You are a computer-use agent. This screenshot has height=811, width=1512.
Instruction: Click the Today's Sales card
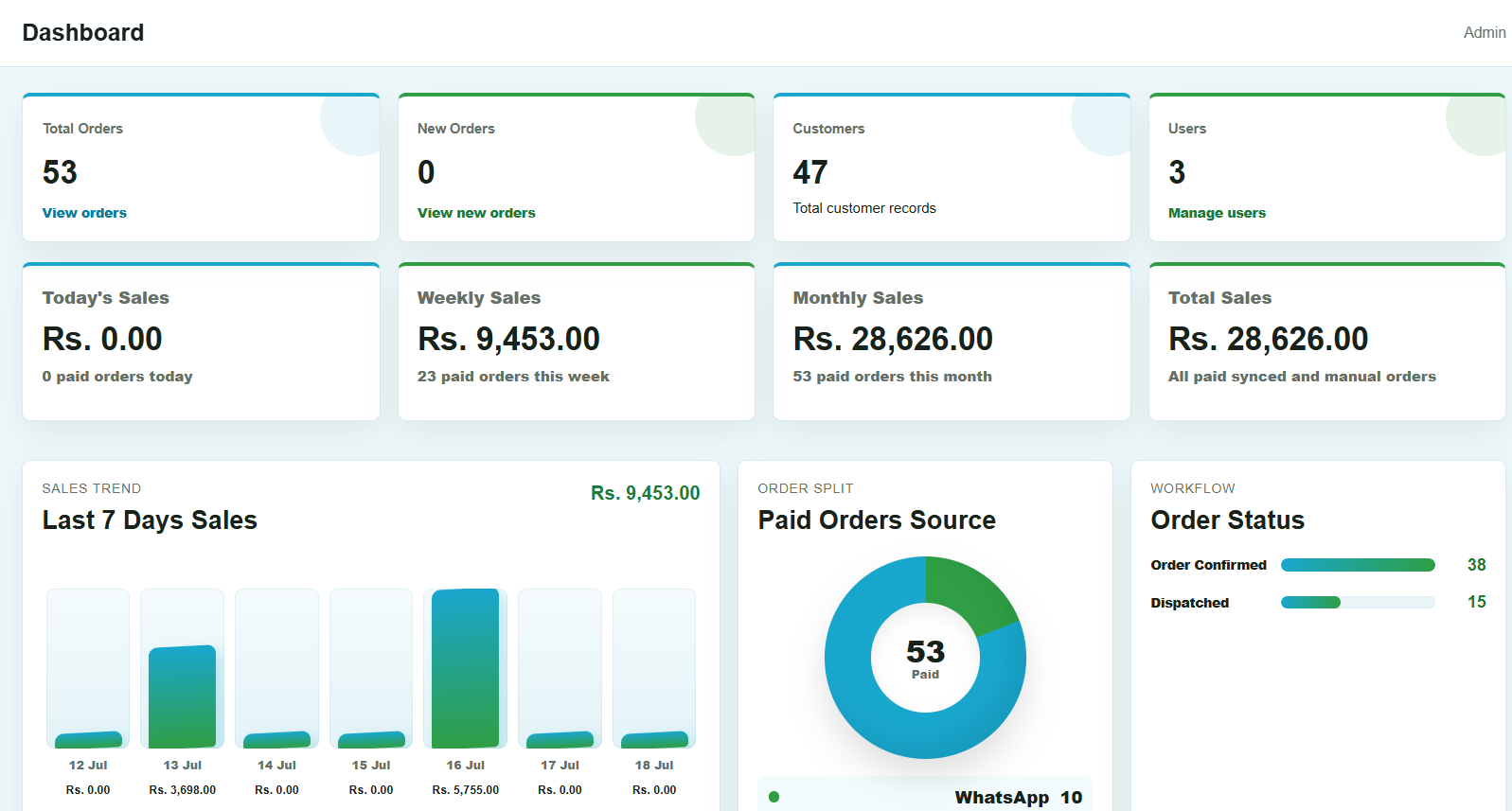pos(201,342)
